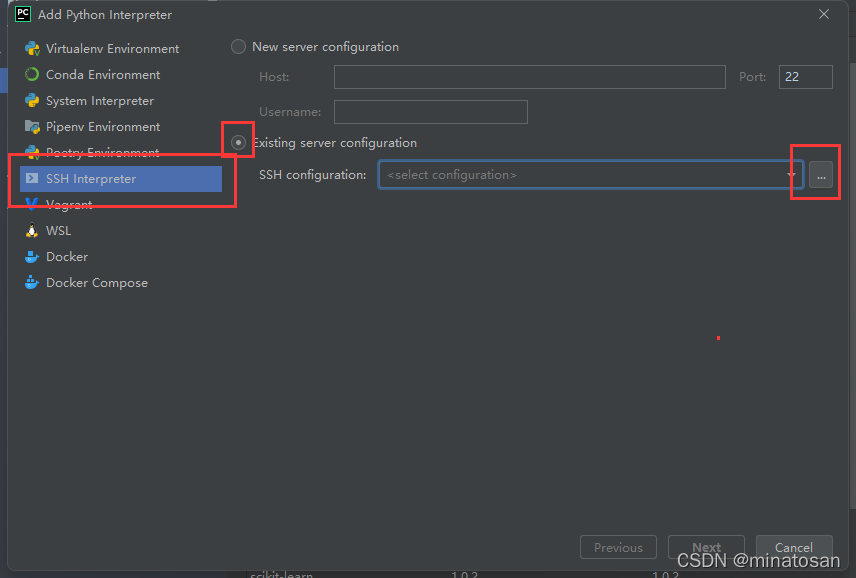Click into the Port field showing 22

coord(805,77)
